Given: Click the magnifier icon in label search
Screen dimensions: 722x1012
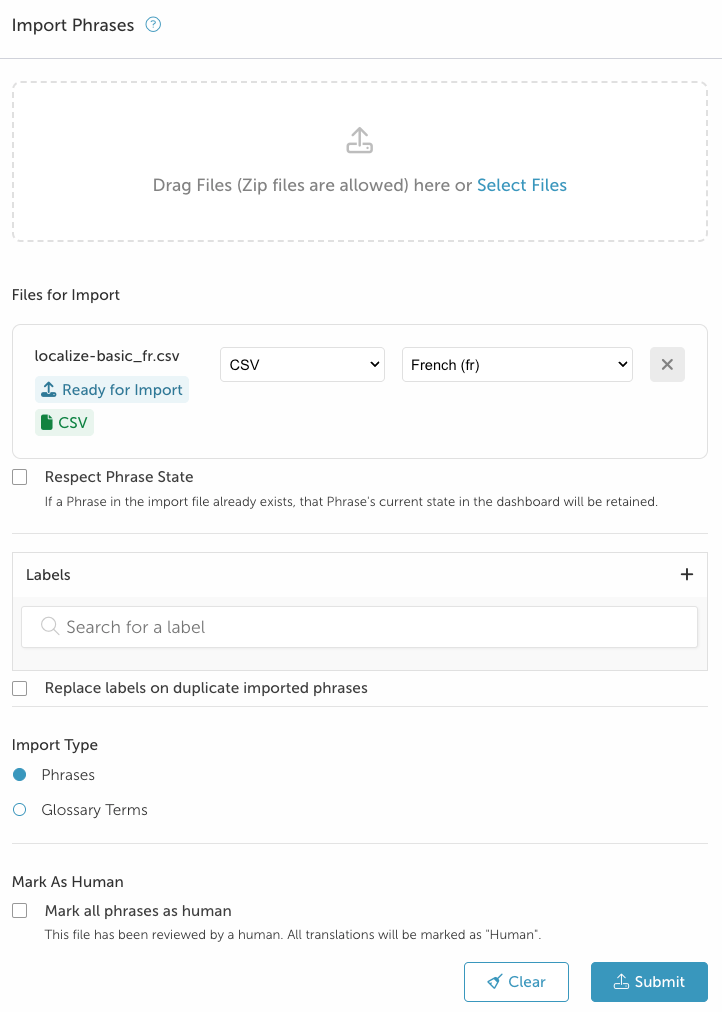Looking at the screenshot, I should tap(49, 627).
